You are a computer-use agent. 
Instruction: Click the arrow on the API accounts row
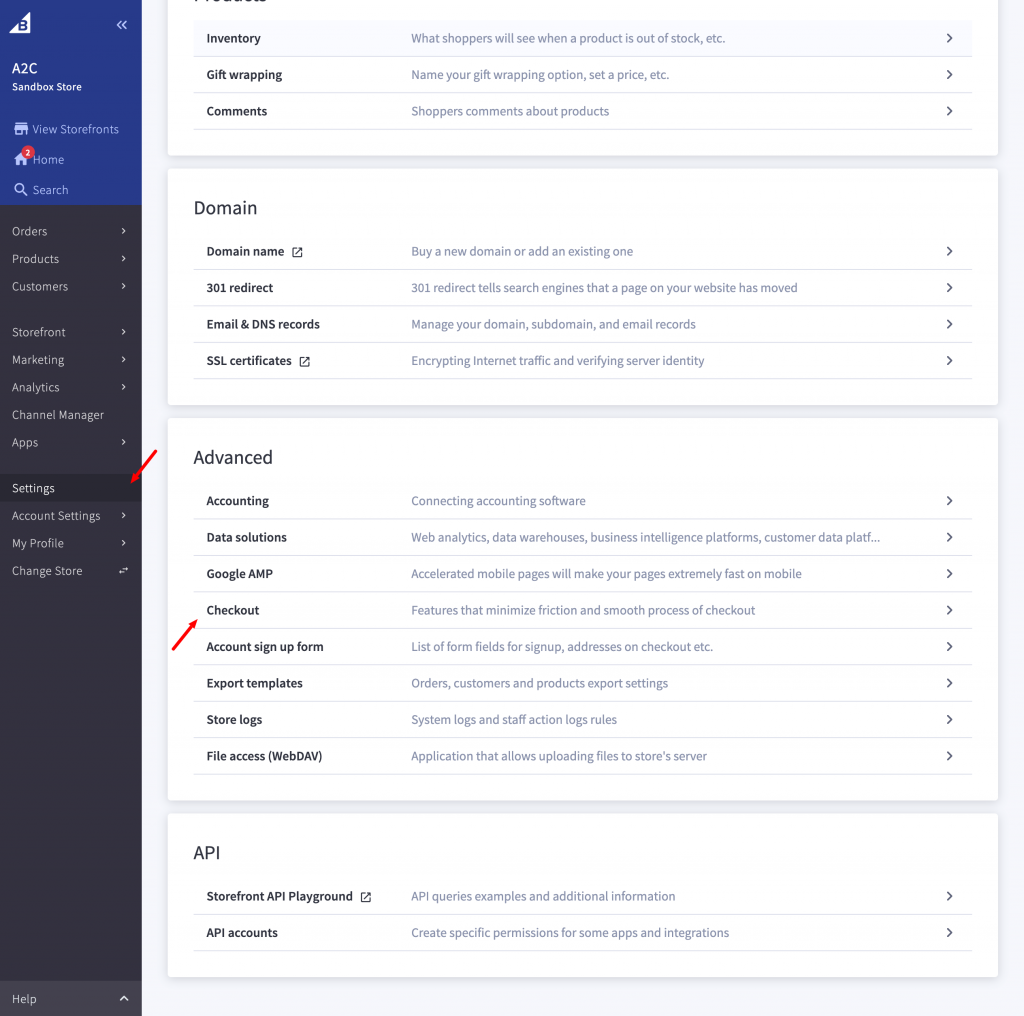point(949,932)
